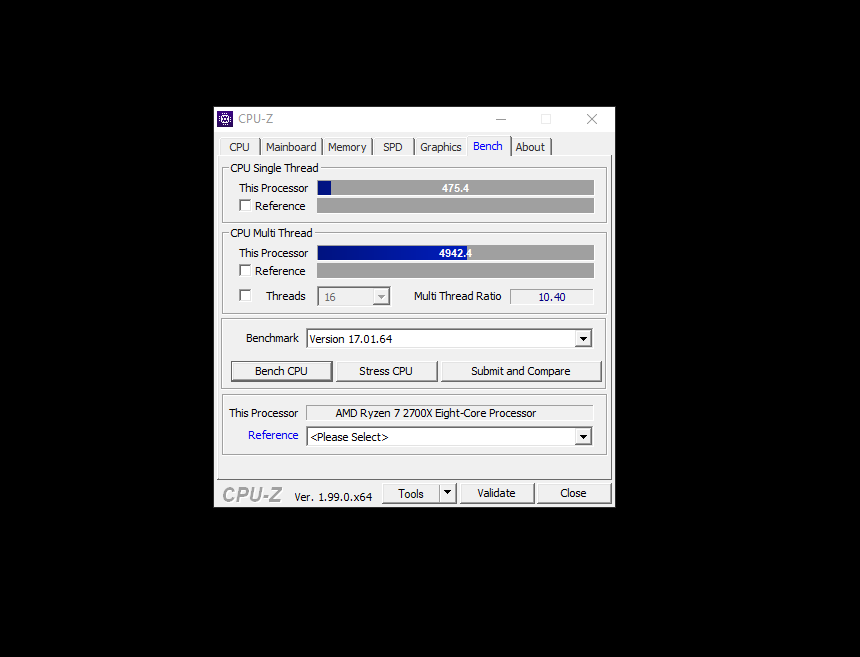Open the Graphics tab
This screenshot has height=657, width=860.
440,147
